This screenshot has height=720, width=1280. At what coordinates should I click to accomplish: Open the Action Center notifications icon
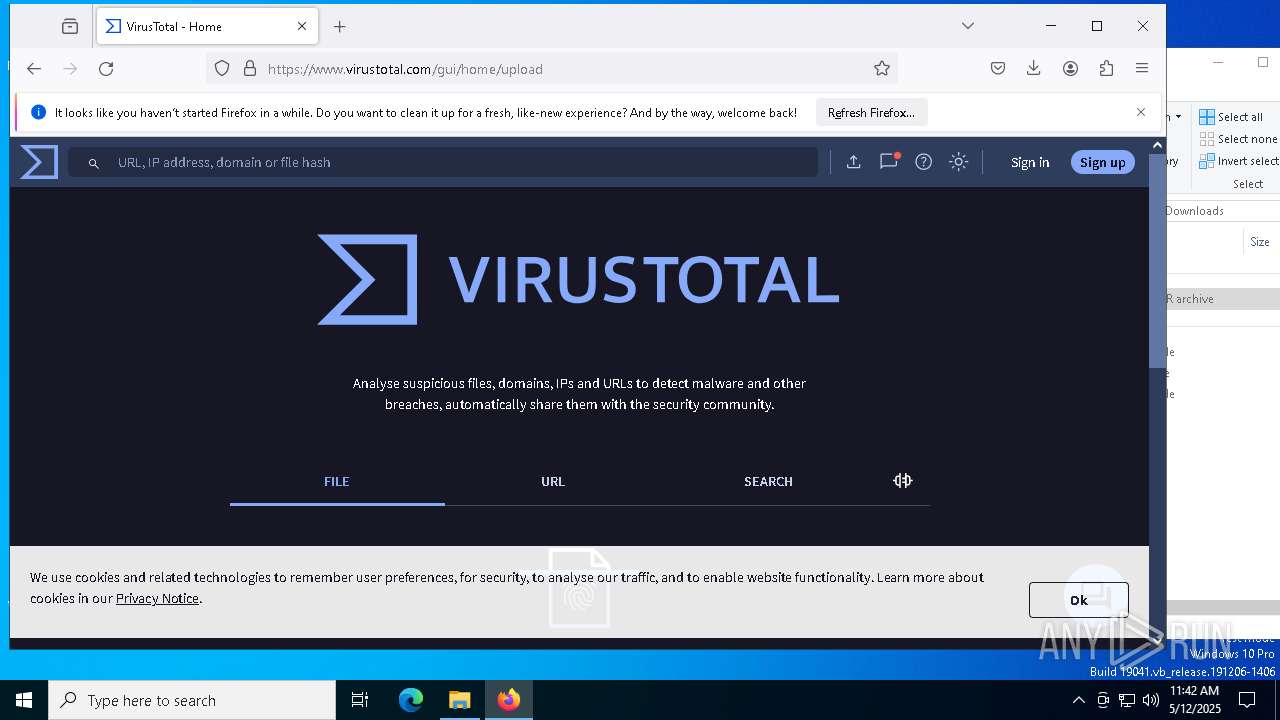[1247, 700]
